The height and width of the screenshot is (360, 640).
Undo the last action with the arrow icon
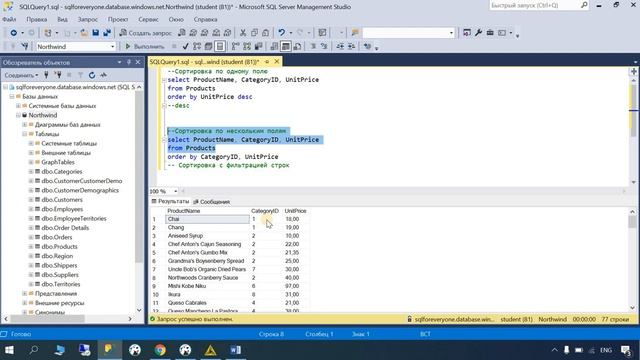pyautogui.click(x=282, y=33)
